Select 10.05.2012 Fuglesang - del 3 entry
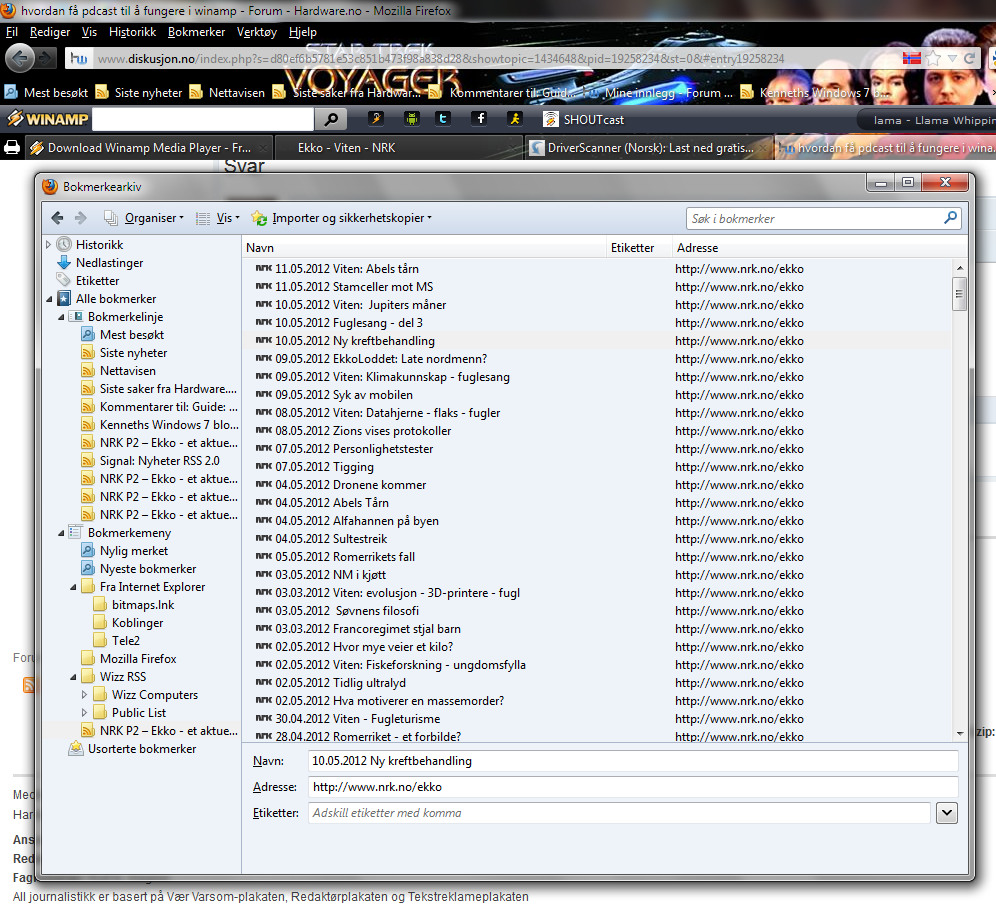 click(x=597, y=323)
